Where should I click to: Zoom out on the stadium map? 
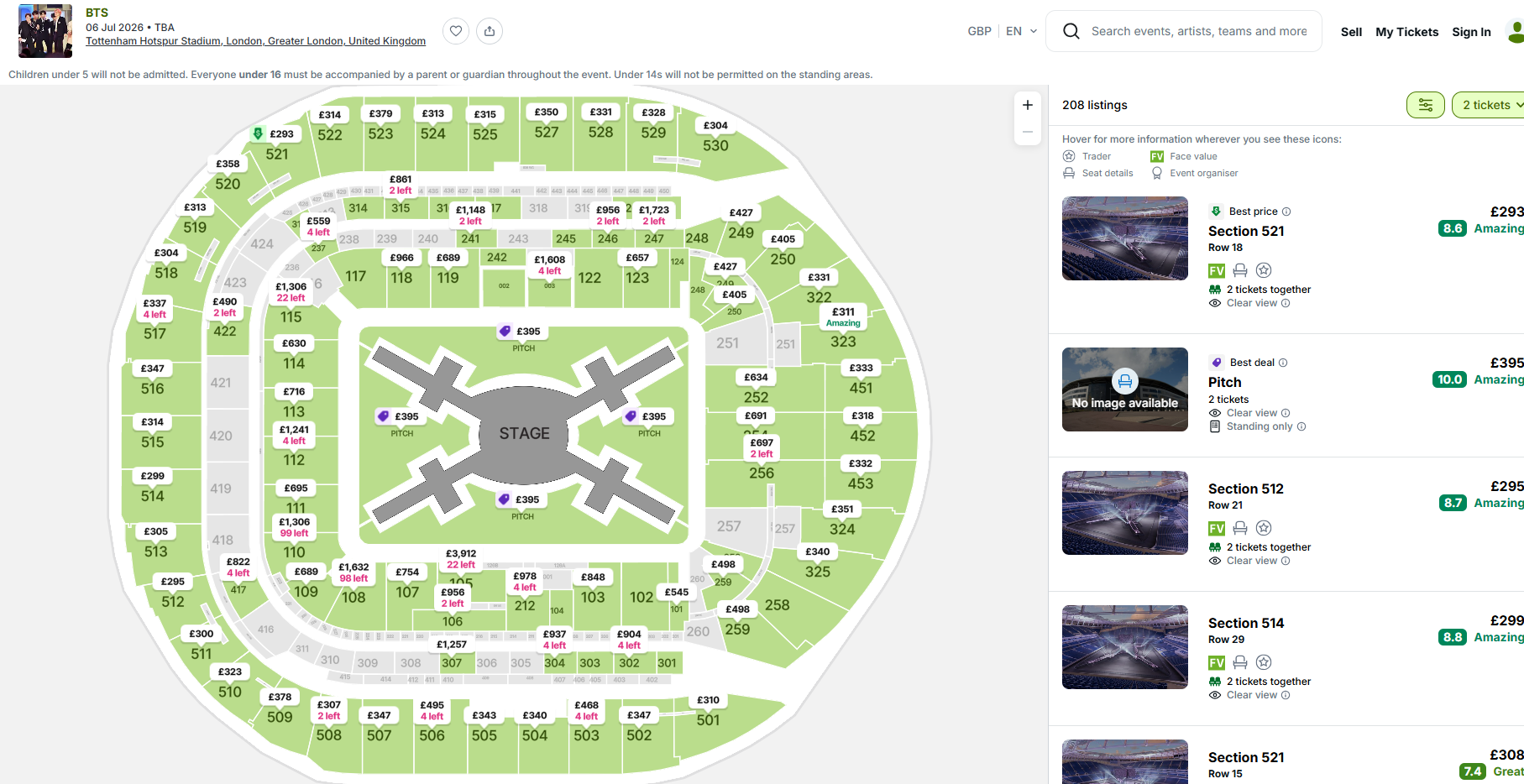point(1027,132)
